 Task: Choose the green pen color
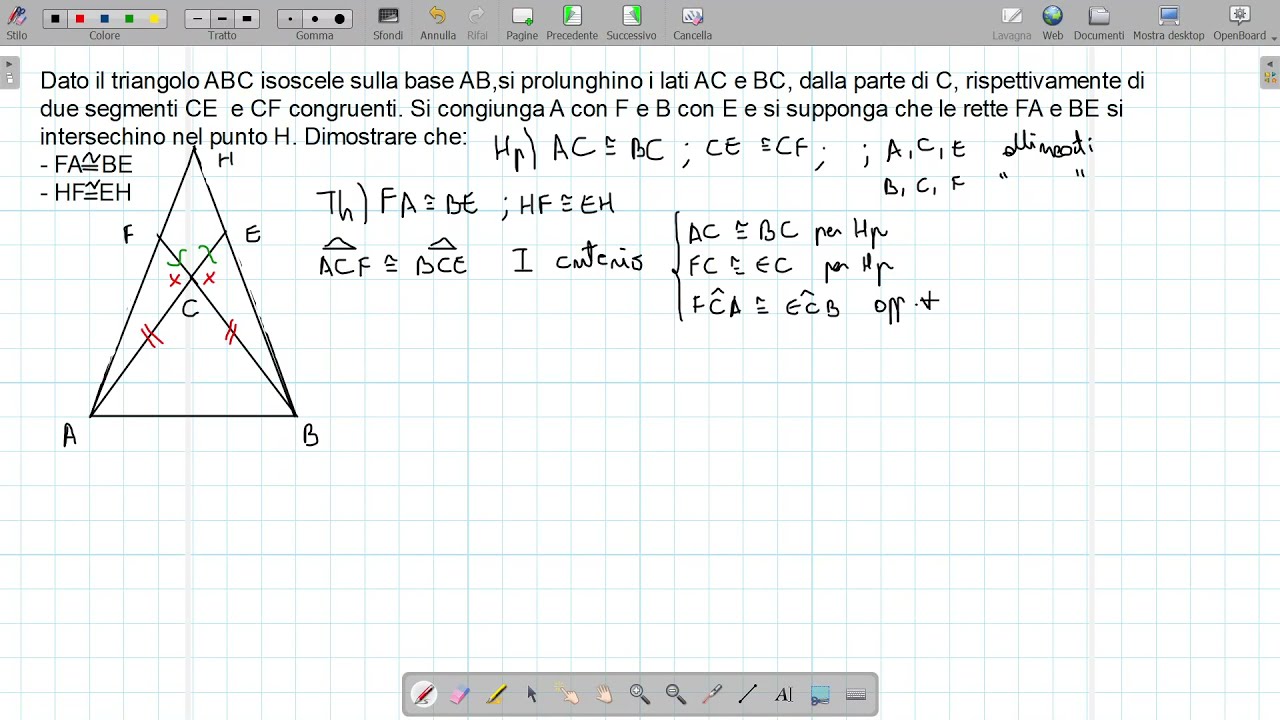tap(129, 19)
